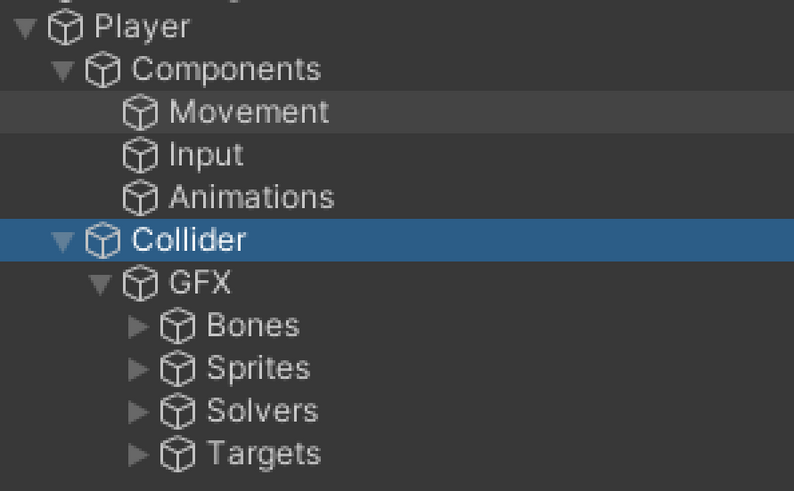The height and width of the screenshot is (491, 794).
Task: Expand the Targets foldout arrow
Action: (x=139, y=454)
